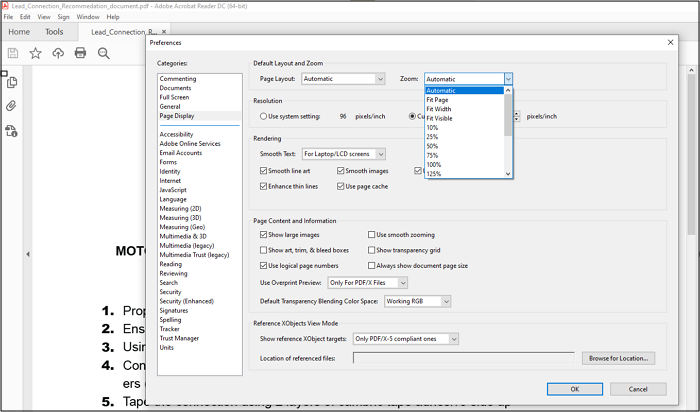
Task: Open the Smooth Text dropdown
Action: pos(344,154)
